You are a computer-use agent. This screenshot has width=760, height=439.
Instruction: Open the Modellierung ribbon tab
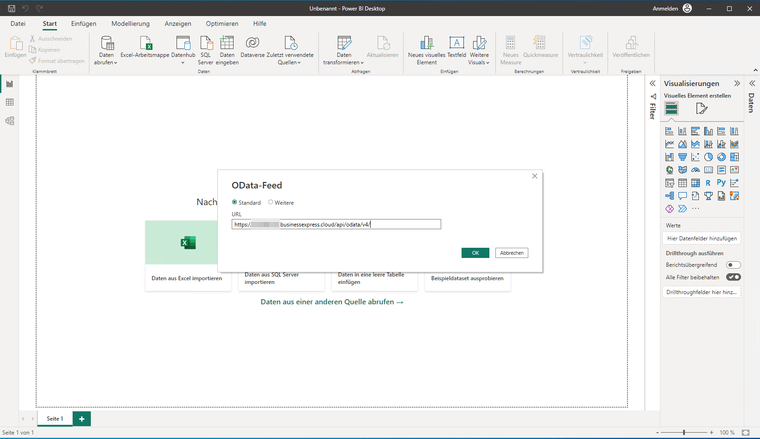click(130, 23)
